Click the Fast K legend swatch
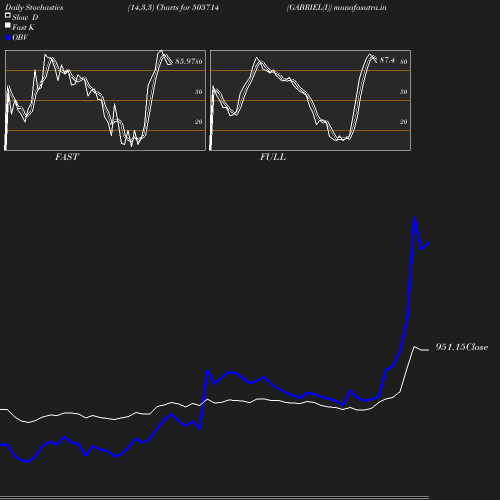500x500 pixels. pos(8,25)
